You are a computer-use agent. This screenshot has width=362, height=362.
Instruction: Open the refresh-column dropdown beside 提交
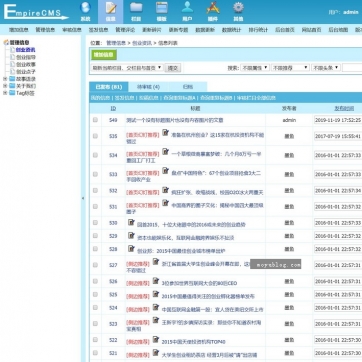[x=127, y=68]
